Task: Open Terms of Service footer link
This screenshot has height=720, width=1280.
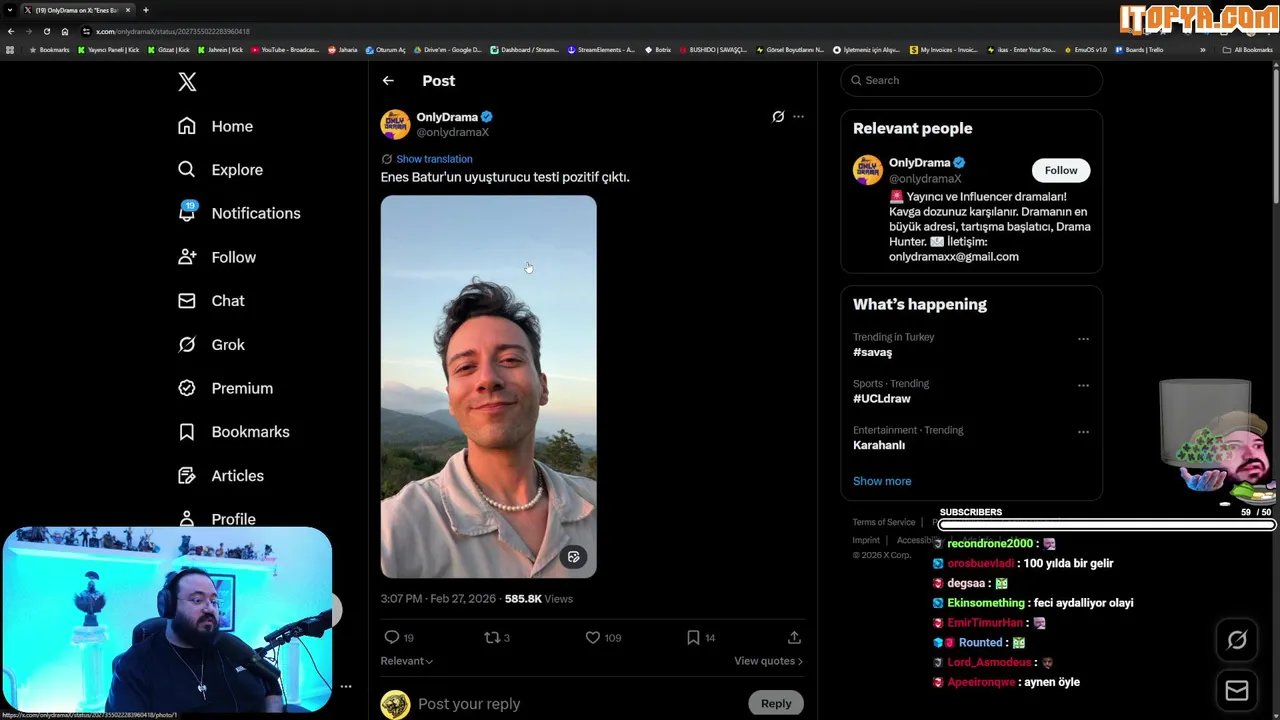Action: [883, 522]
